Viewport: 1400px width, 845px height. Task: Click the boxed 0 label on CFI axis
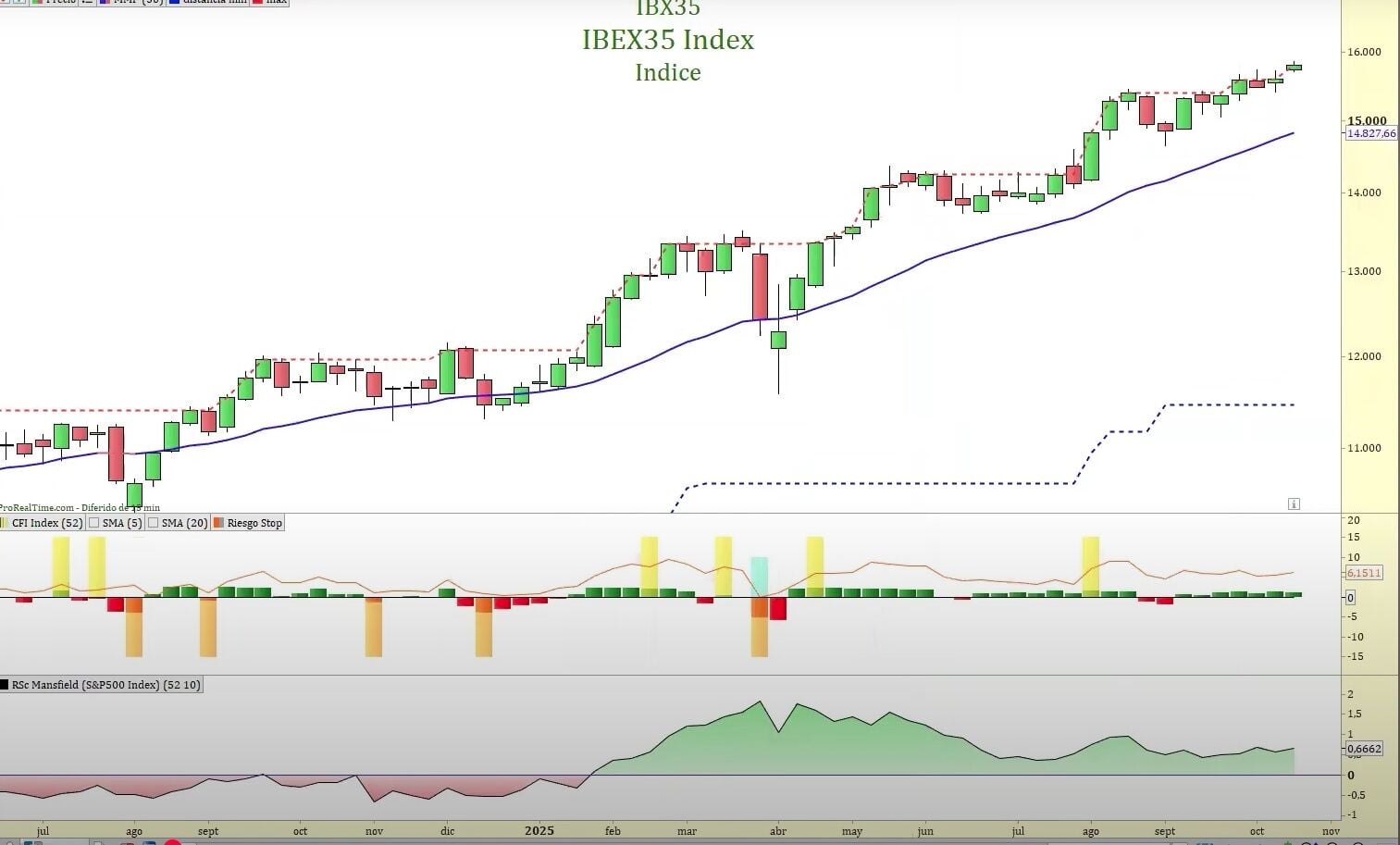click(1350, 598)
